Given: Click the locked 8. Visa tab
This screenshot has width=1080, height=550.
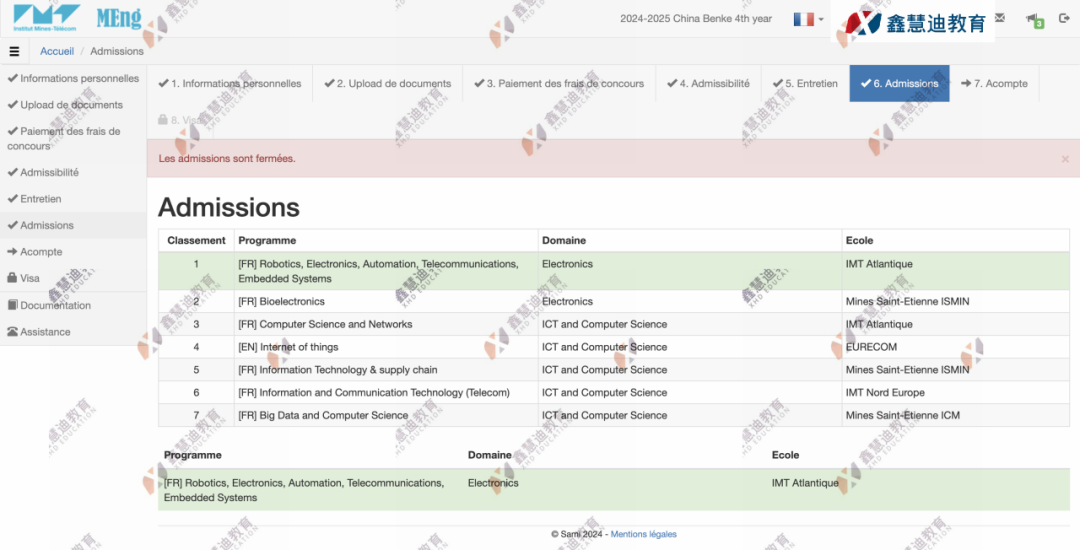Looking at the screenshot, I should pyautogui.click(x=180, y=120).
